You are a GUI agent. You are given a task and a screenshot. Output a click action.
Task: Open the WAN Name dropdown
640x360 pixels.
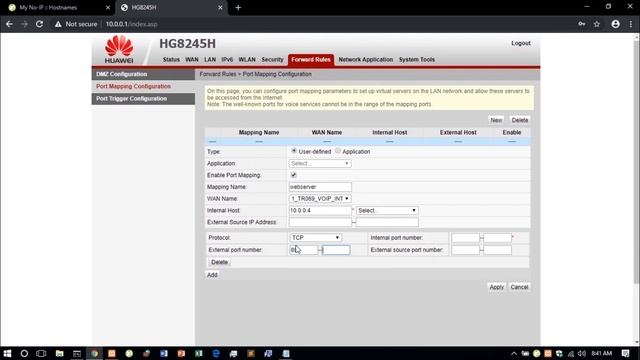(320, 199)
